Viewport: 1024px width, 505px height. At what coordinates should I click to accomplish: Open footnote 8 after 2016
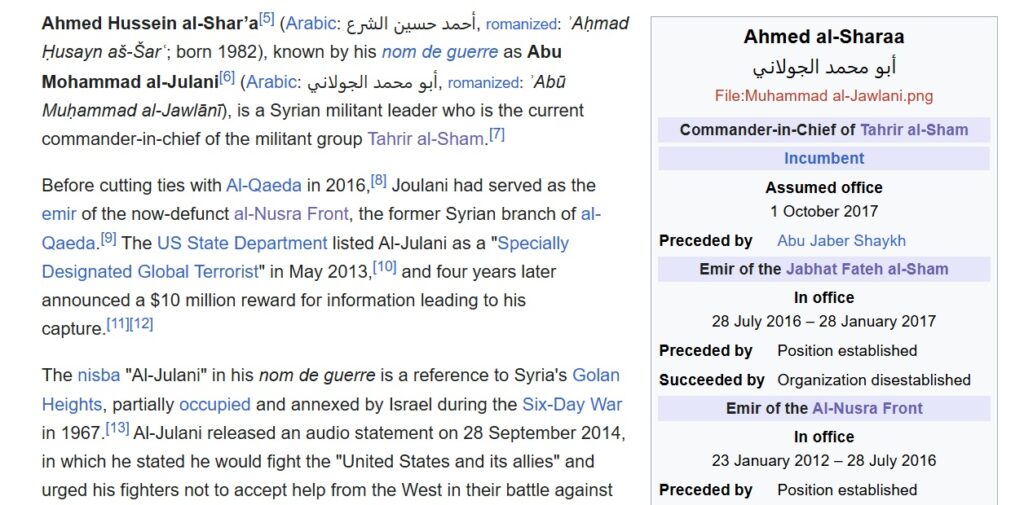[x=378, y=180]
